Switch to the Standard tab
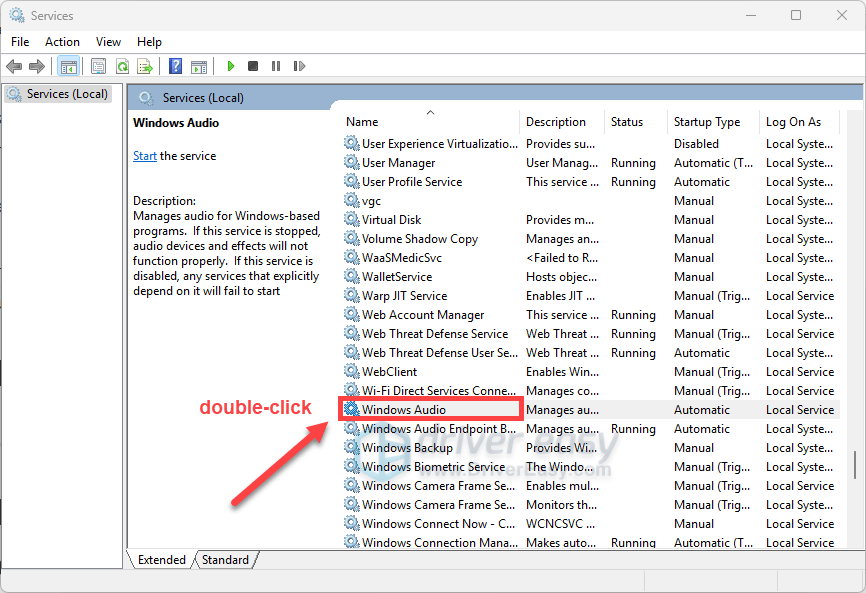This screenshot has width=866, height=593. (225, 560)
